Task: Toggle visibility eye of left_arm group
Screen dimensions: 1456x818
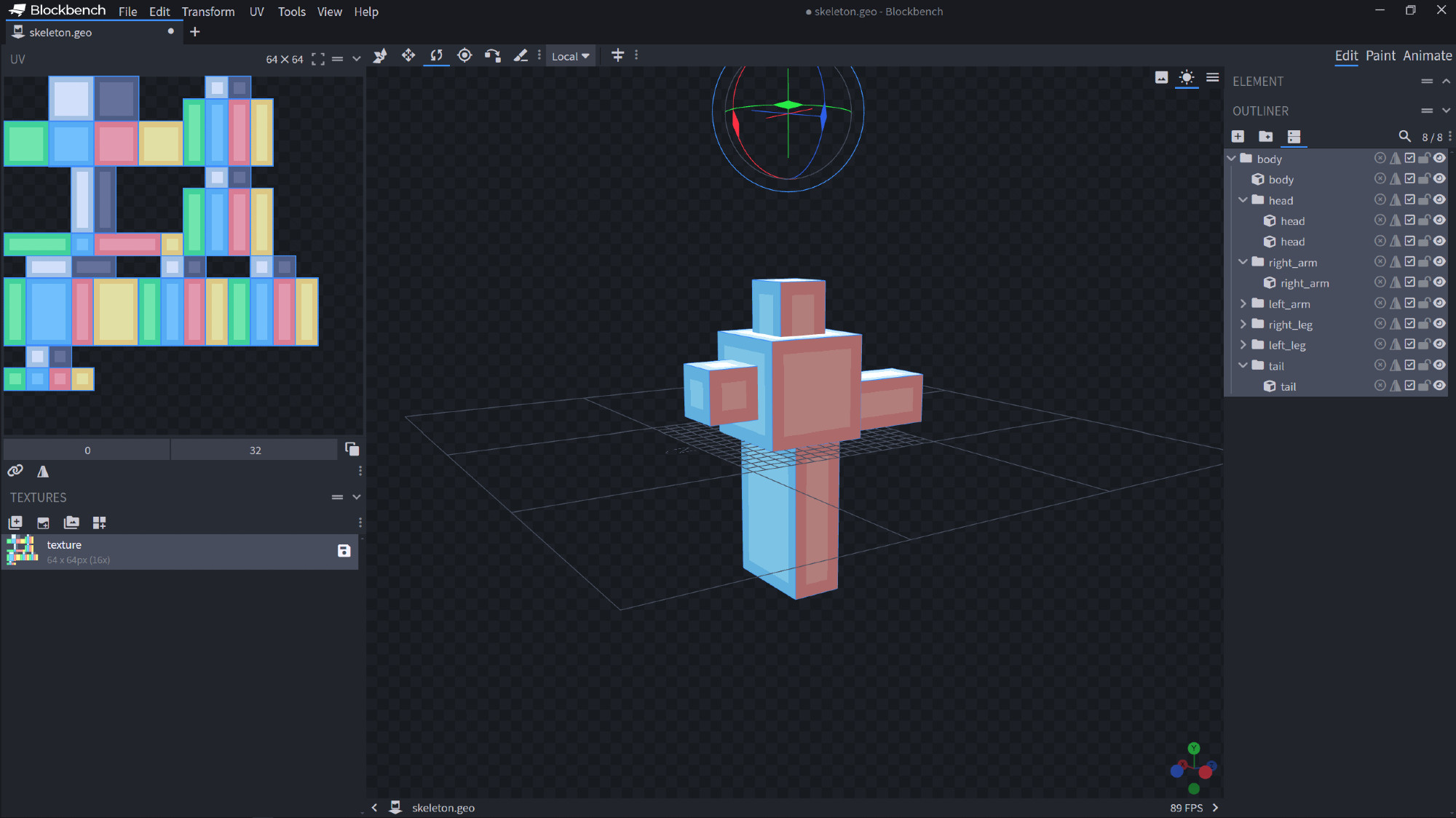Action: tap(1439, 303)
